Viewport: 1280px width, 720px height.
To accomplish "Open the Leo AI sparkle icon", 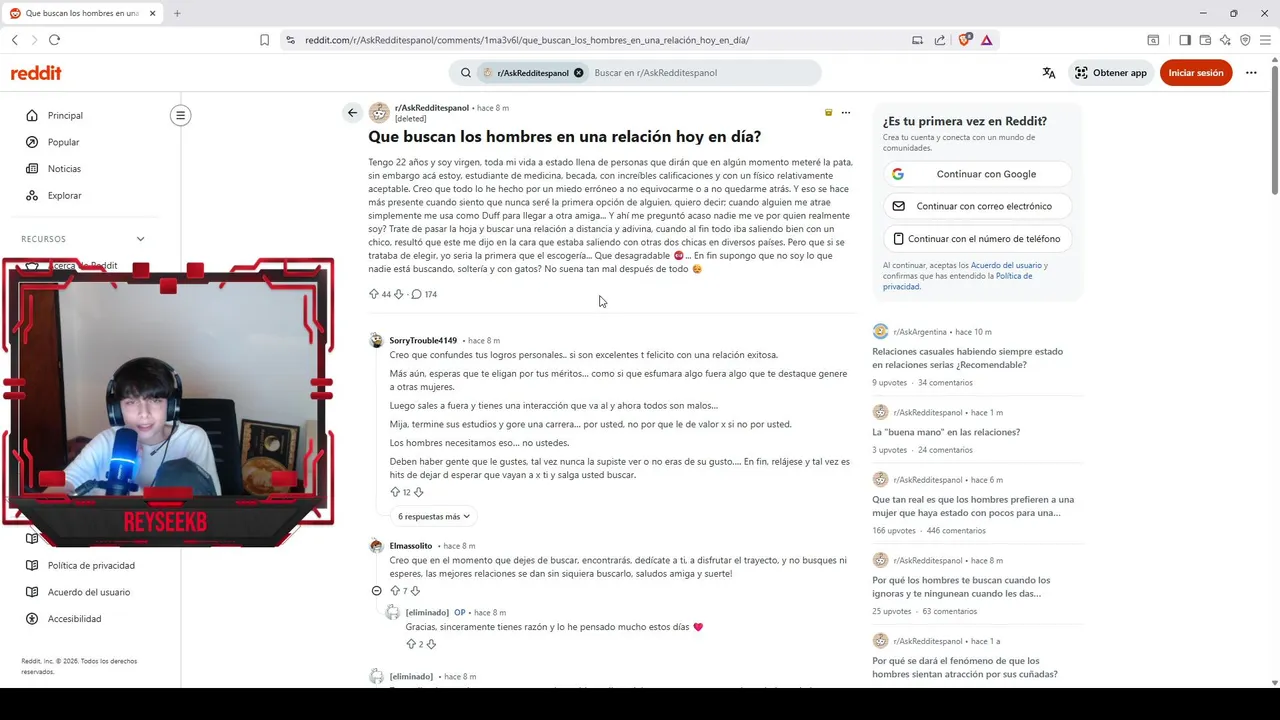I will coord(1226,40).
